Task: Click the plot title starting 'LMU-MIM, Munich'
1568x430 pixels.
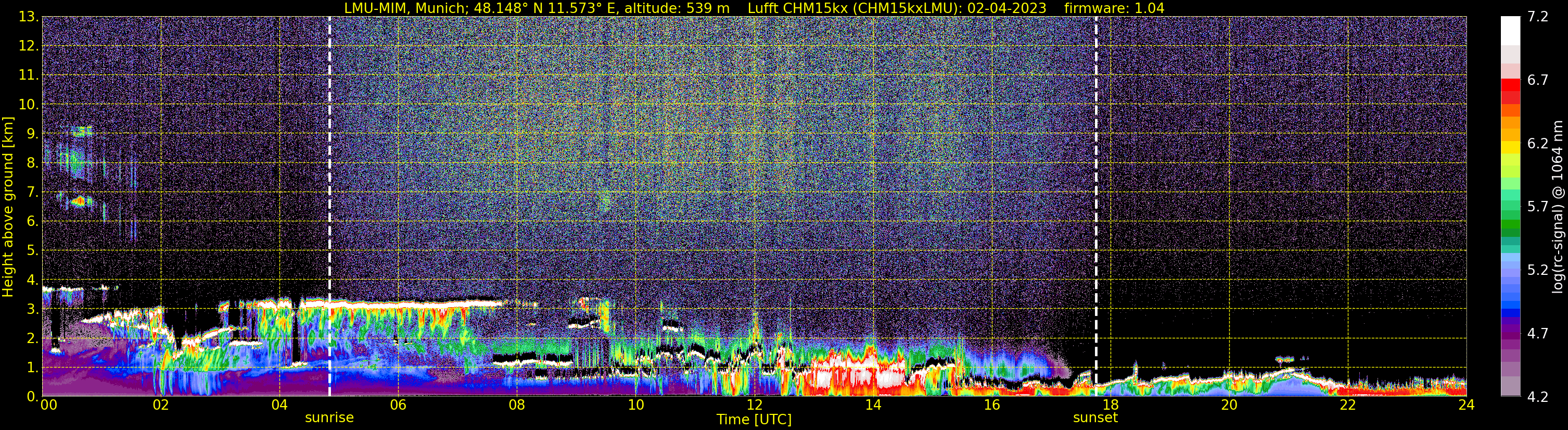Action: coord(754,8)
